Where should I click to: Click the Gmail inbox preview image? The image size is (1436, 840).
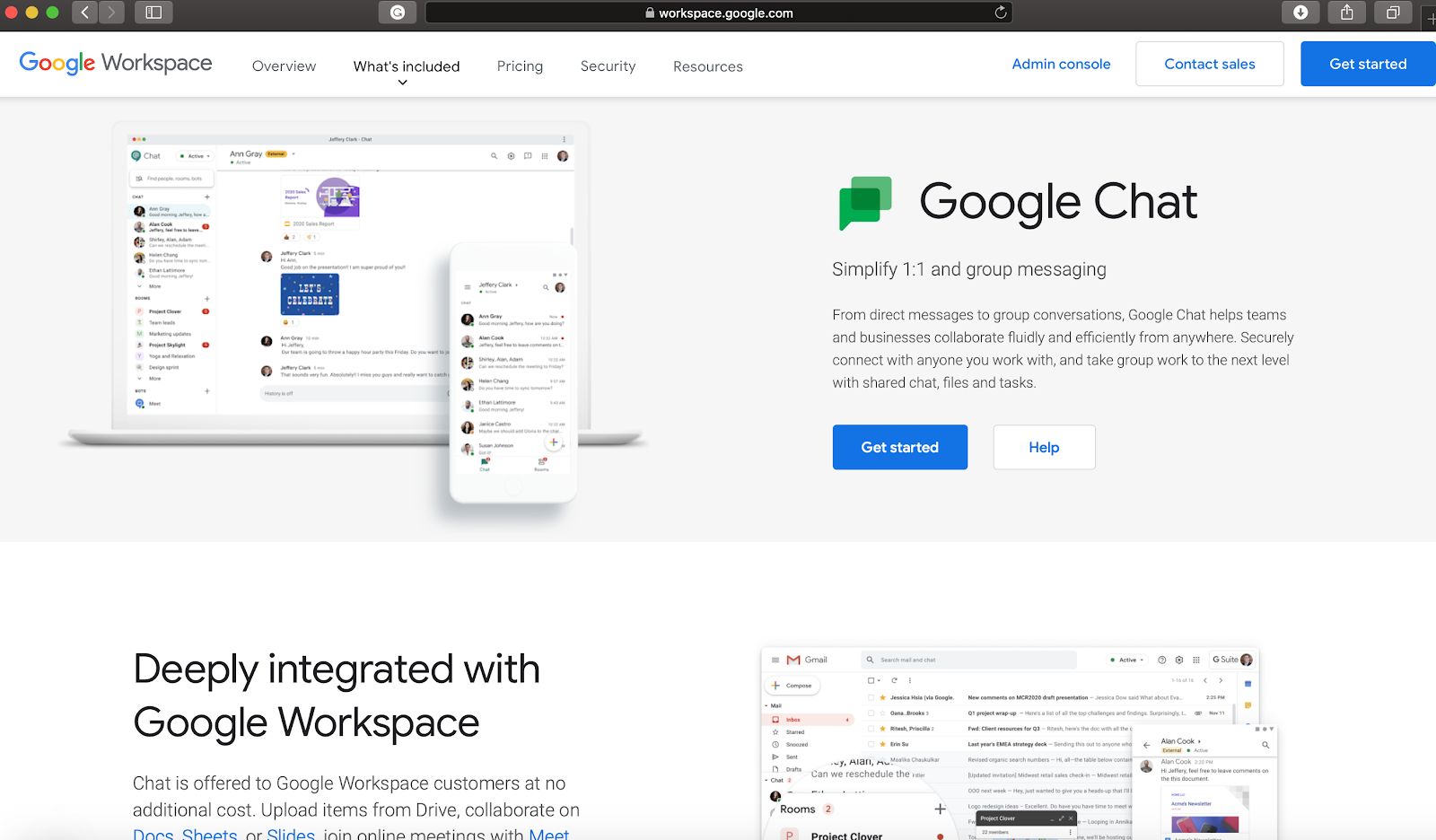(1019, 743)
